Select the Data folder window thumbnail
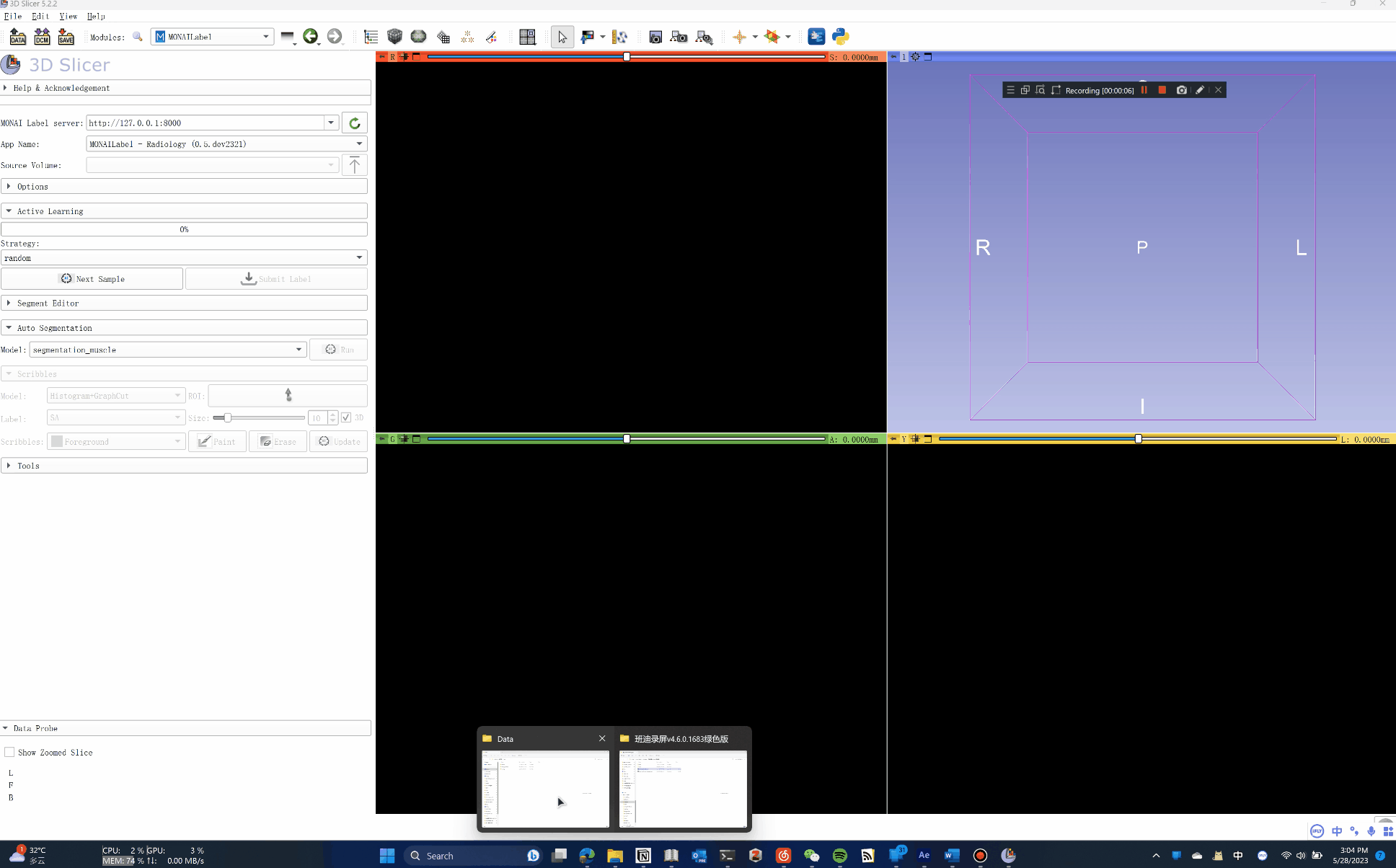This screenshot has width=1396, height=868. 545,789
